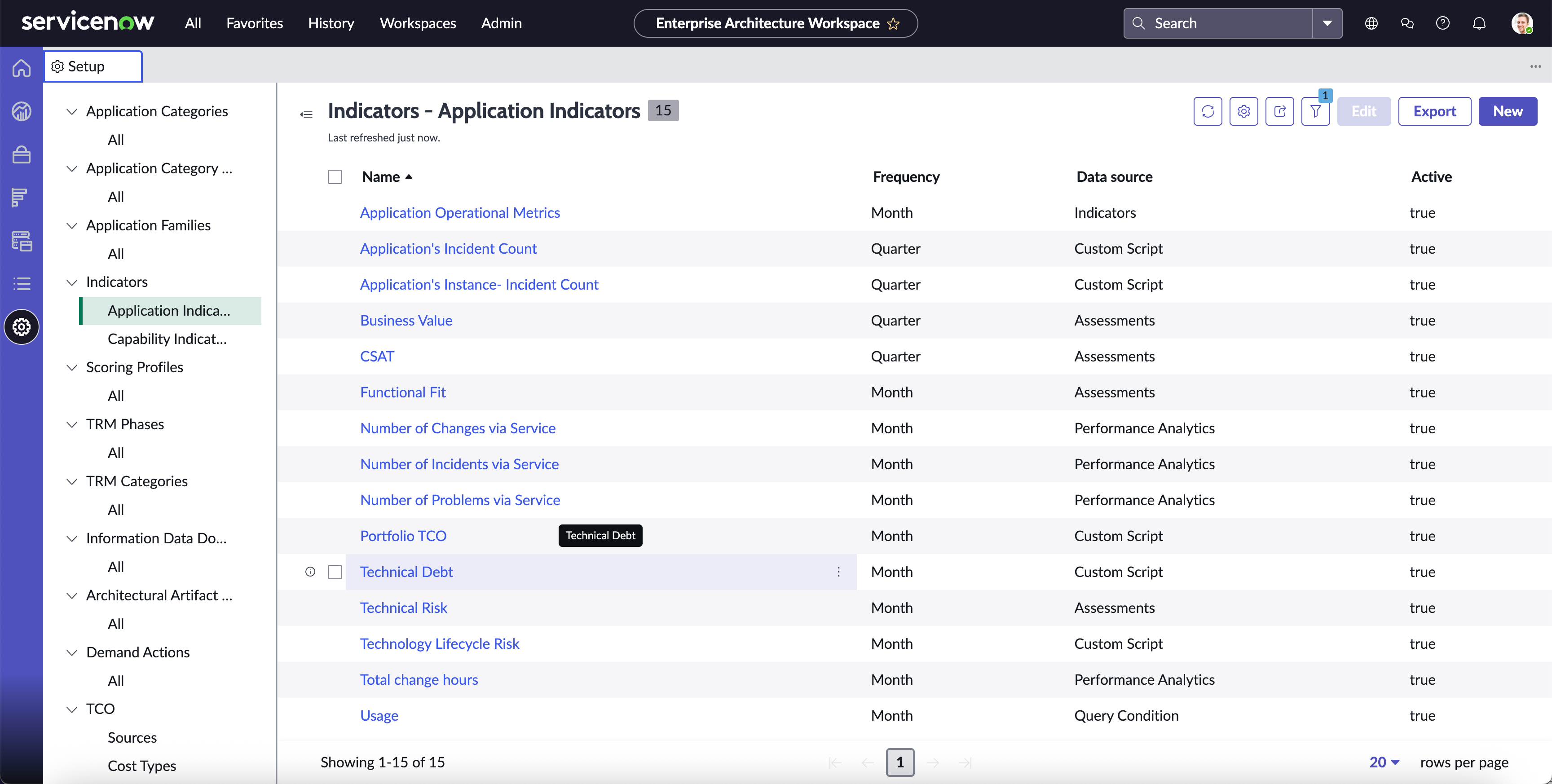Select the Setup tab
This screenshot has height=784, width=1552.
pyautogui.click(x=93, y=66)
